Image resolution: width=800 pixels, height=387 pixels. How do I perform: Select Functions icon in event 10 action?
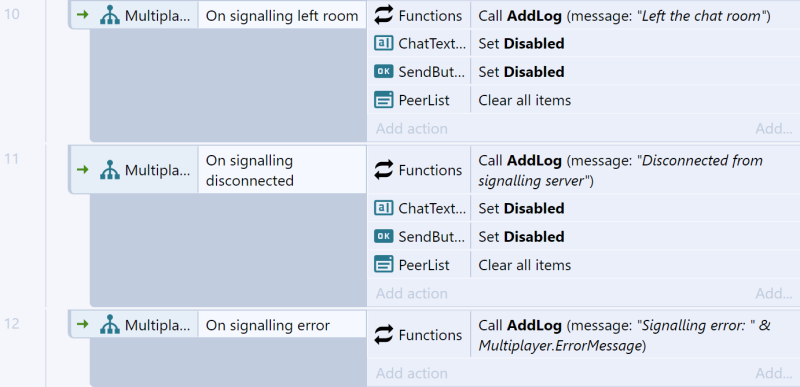(x=384, y=16)
